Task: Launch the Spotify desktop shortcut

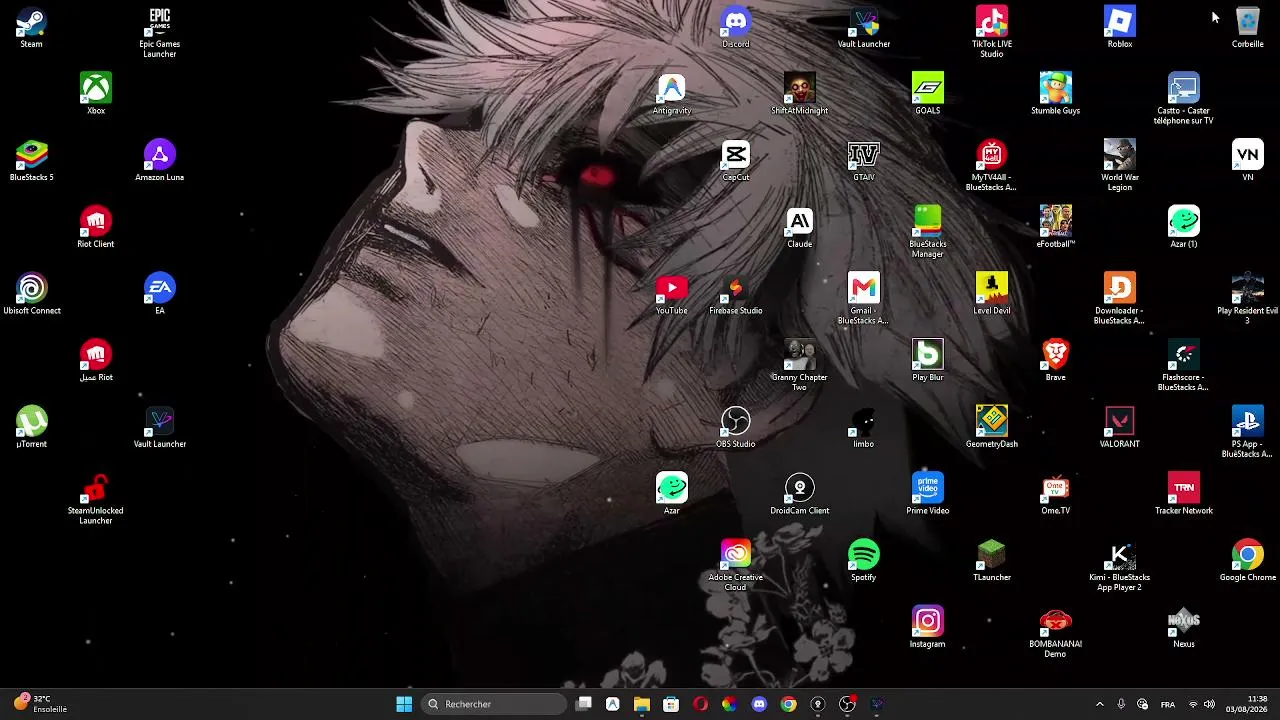Action: pos(864,561)
